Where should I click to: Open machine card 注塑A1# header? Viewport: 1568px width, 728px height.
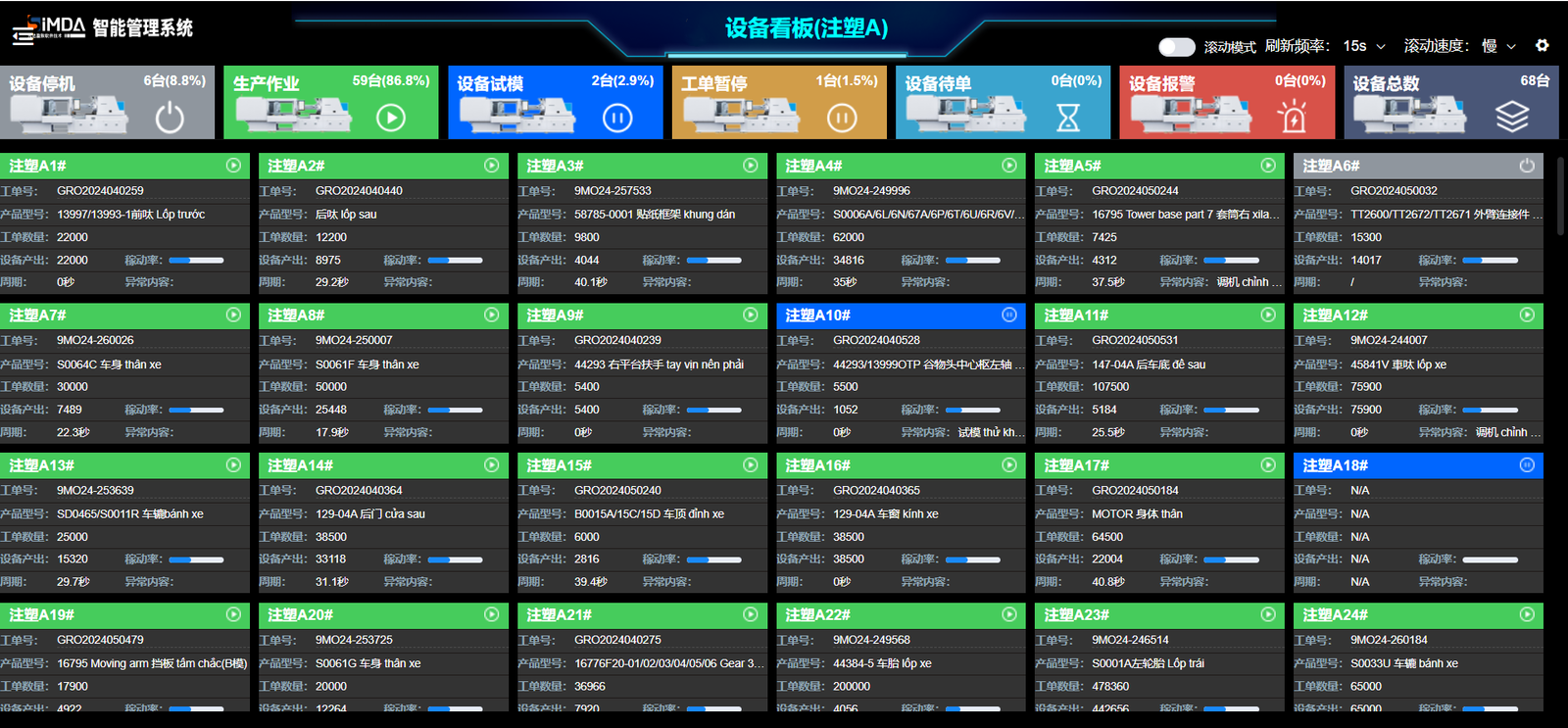click(124, 166)
